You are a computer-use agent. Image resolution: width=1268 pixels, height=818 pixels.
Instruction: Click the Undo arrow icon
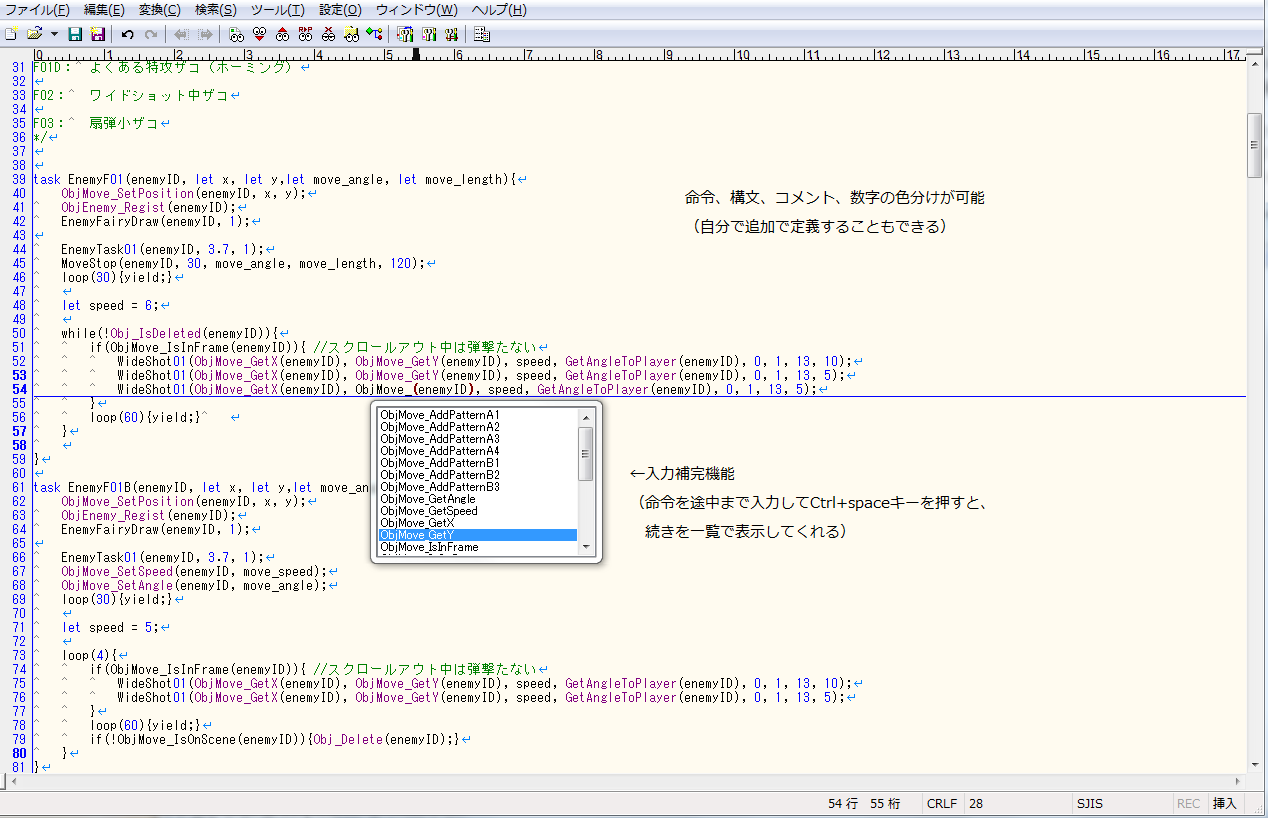pos(127,34)
